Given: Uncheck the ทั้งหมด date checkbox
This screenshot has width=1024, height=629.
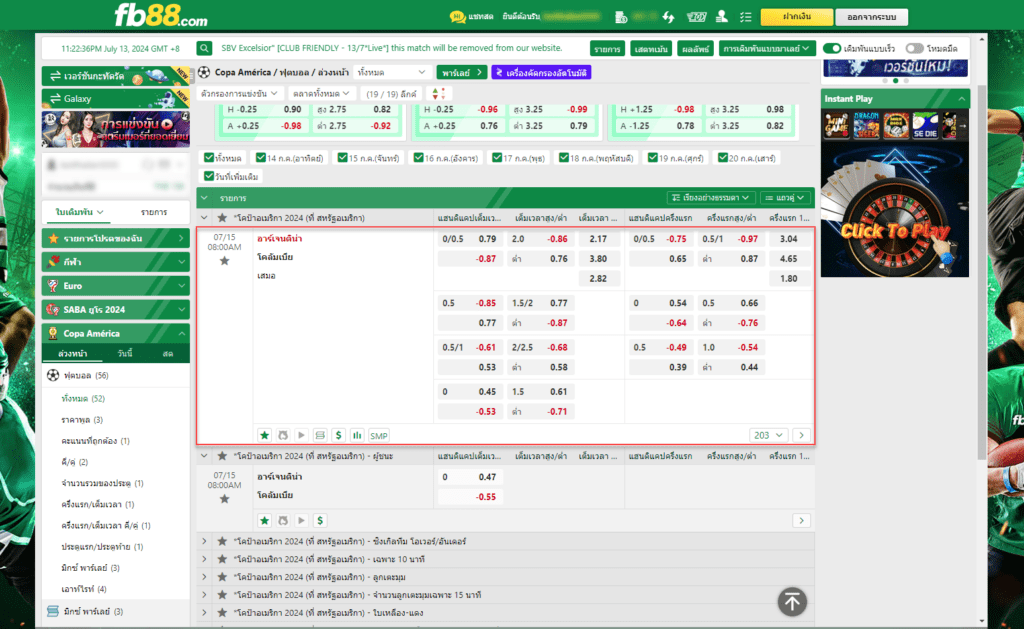Looking at the screenshot, I should (x=209, y=157).
